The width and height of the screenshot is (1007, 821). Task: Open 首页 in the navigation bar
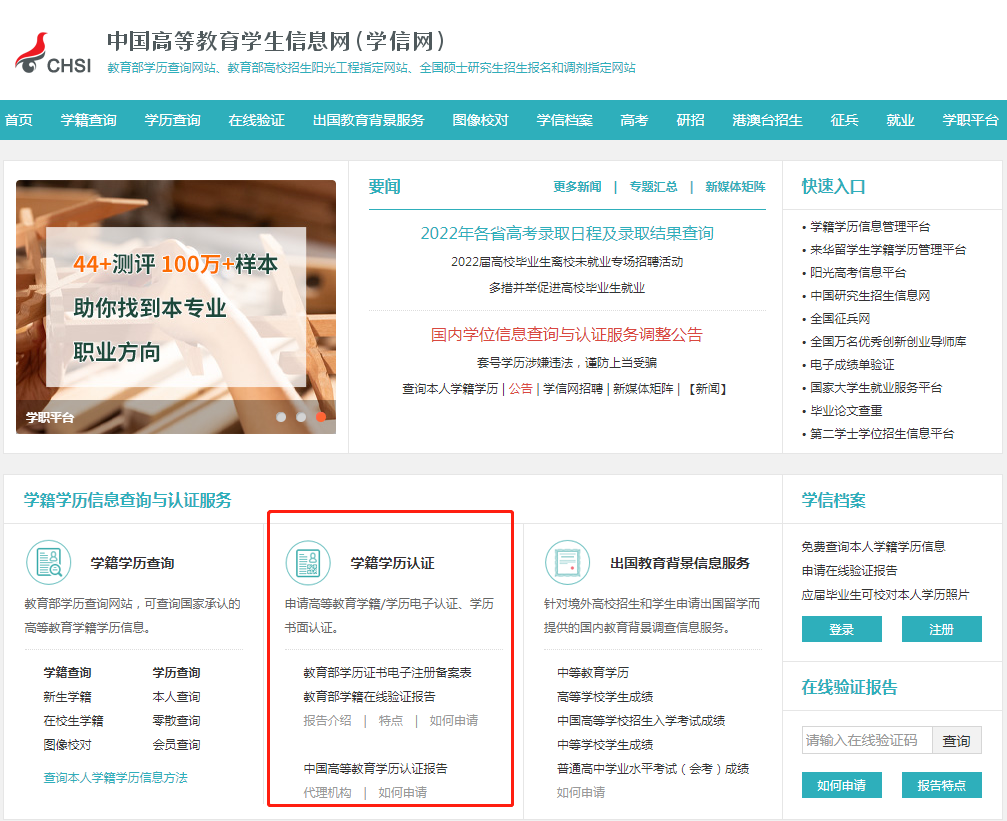(x=19, y=120)
